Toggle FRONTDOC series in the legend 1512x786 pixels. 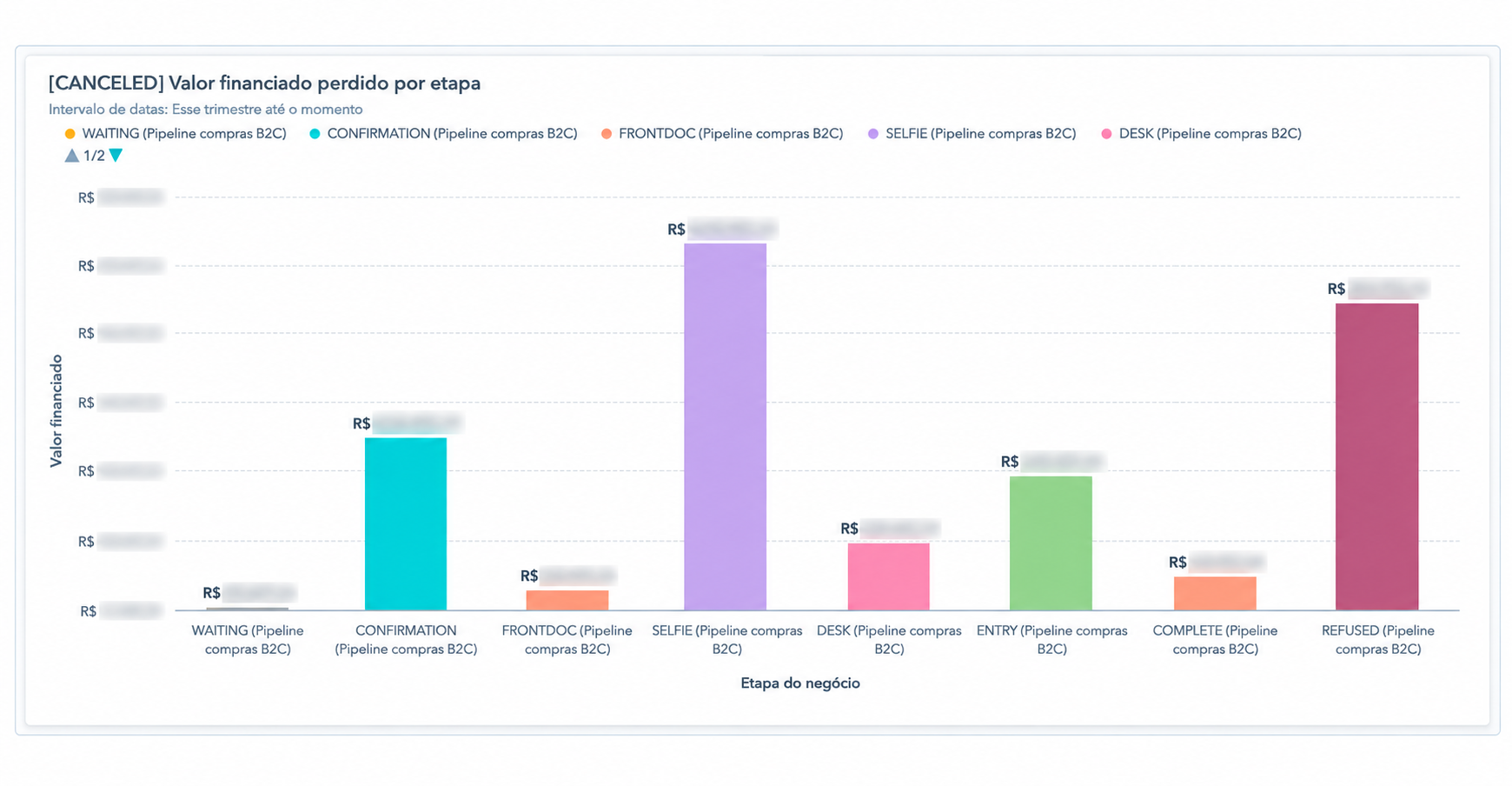722,134
